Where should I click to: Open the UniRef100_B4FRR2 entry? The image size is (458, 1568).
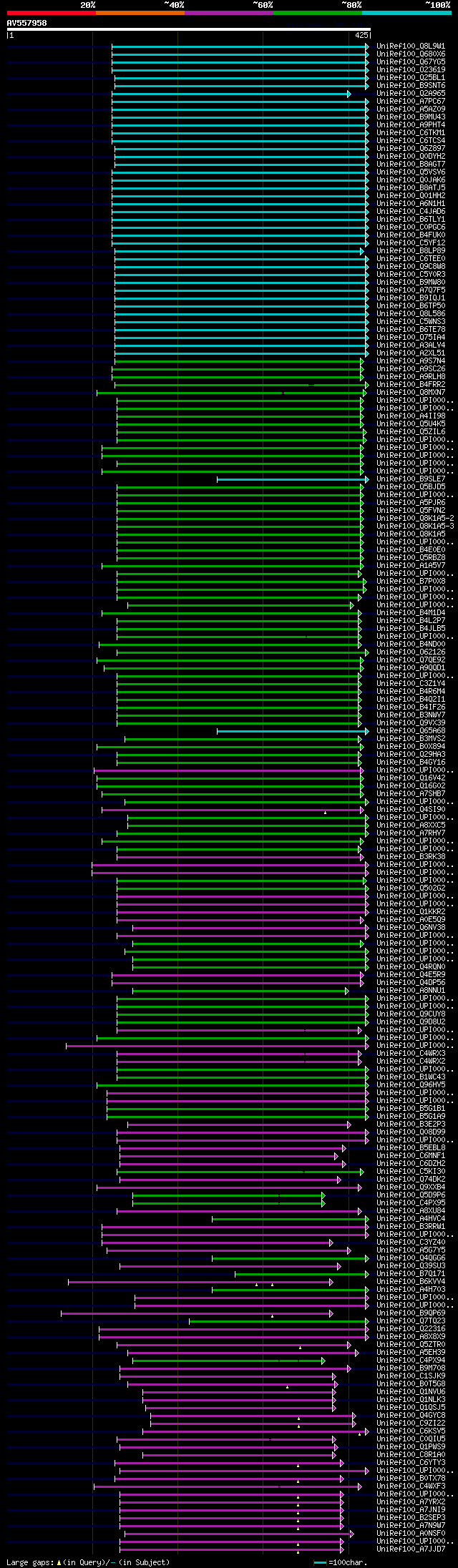(411, 385)
